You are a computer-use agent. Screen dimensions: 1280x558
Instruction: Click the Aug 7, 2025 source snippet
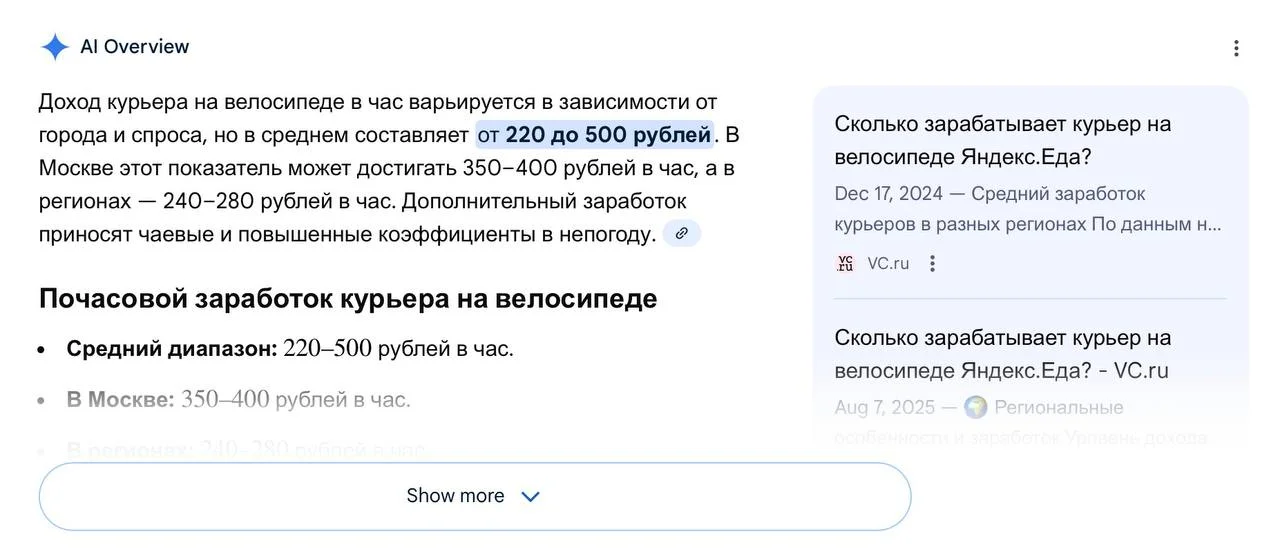1020,422
